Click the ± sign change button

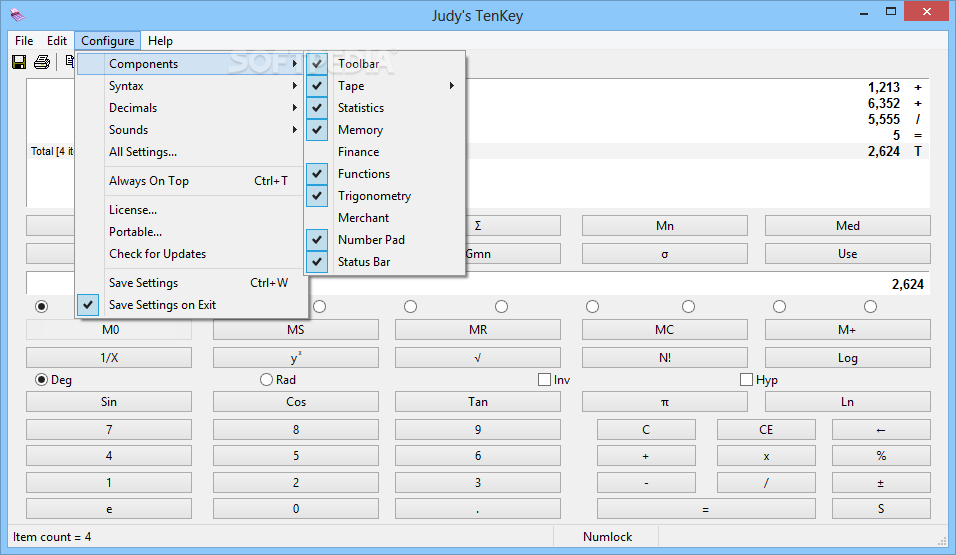point(881,482)
